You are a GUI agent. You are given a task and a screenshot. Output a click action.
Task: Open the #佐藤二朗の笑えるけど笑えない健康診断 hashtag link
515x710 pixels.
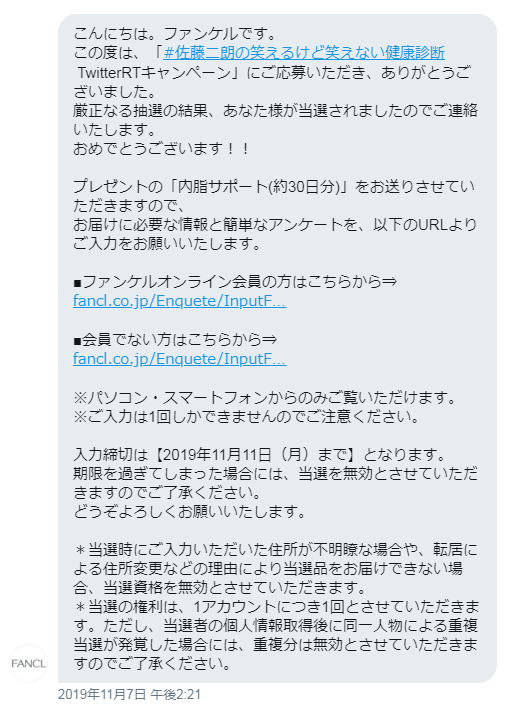tap(304, 53)
